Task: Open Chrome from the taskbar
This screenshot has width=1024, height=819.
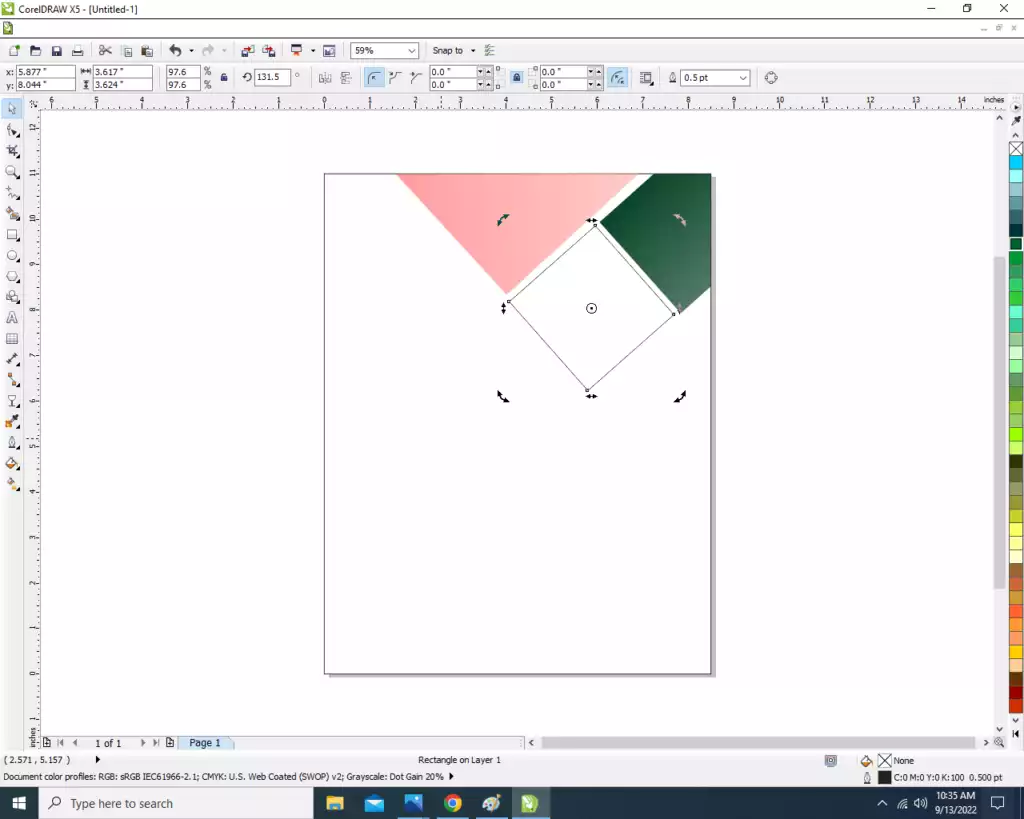Action: tap(452, 803)
